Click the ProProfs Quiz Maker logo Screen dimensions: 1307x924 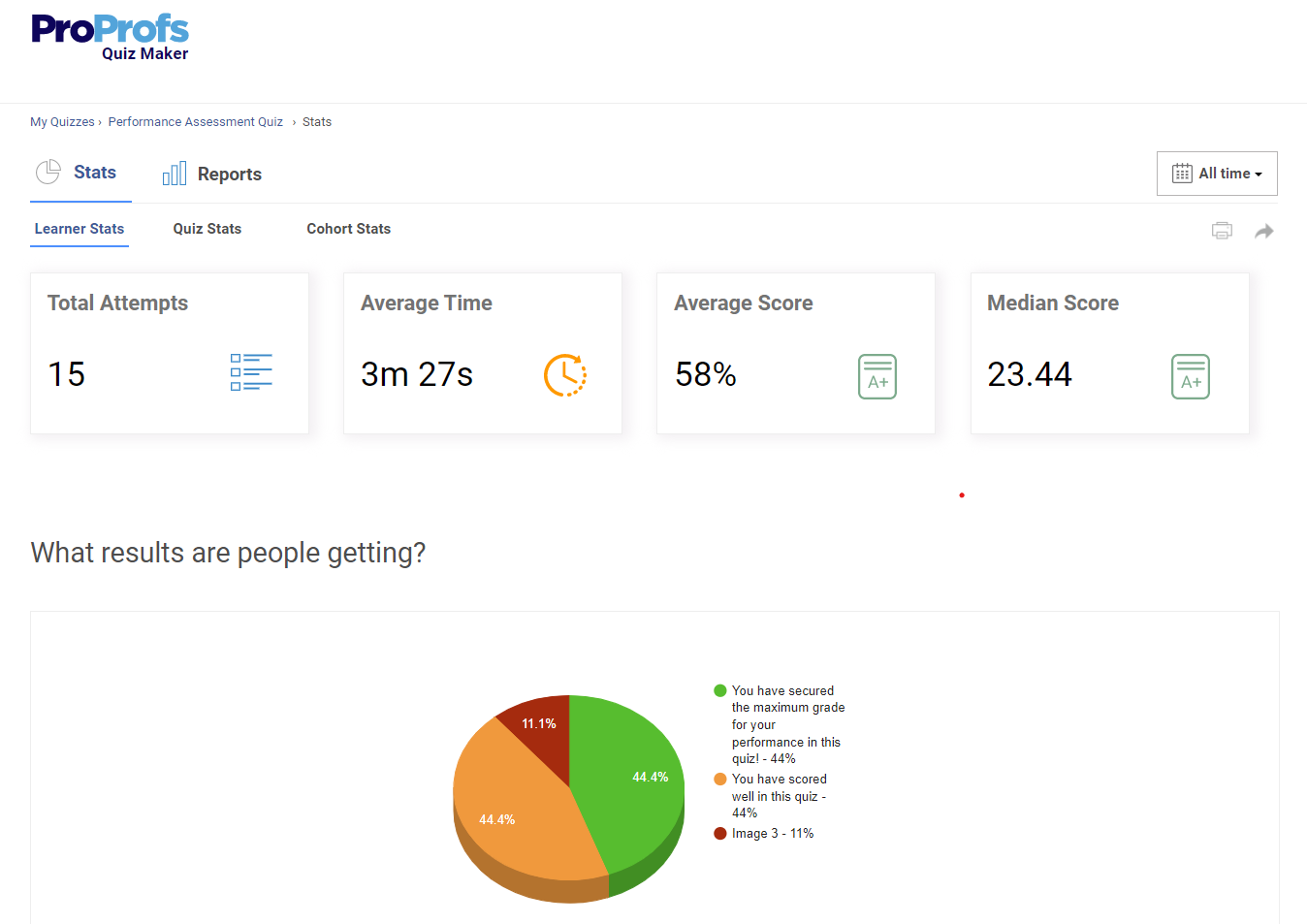tap(110, 32)
